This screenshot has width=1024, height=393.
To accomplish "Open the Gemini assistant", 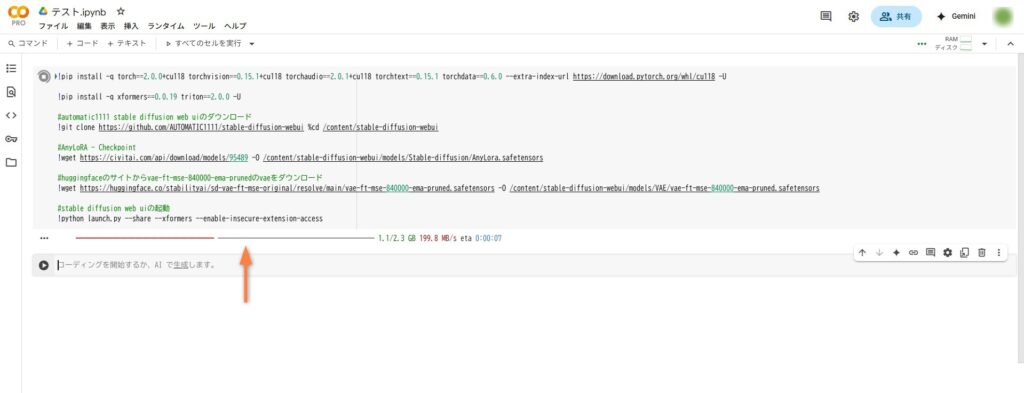I will [955, 16].
